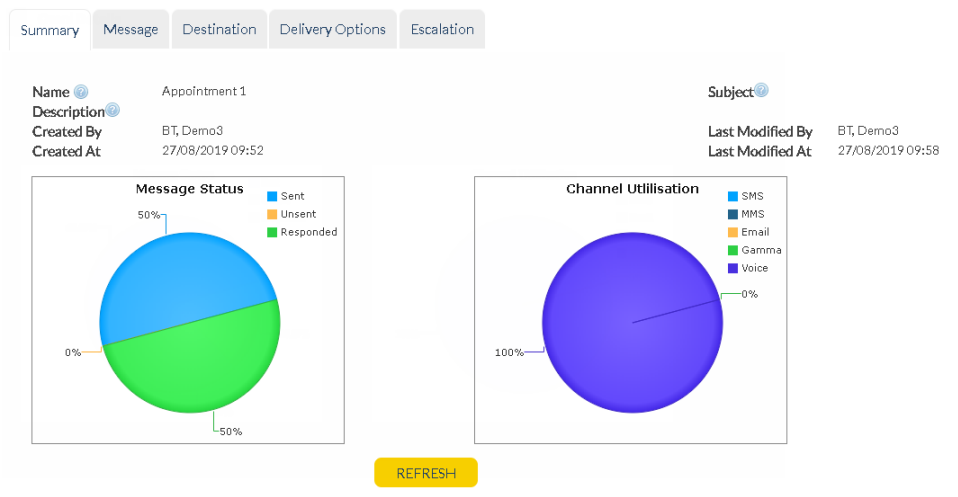Image resolution: width=958 pixels, height=497 pixels.
Task: Click the Gamma legend color swatch
Action: [733, 250]
